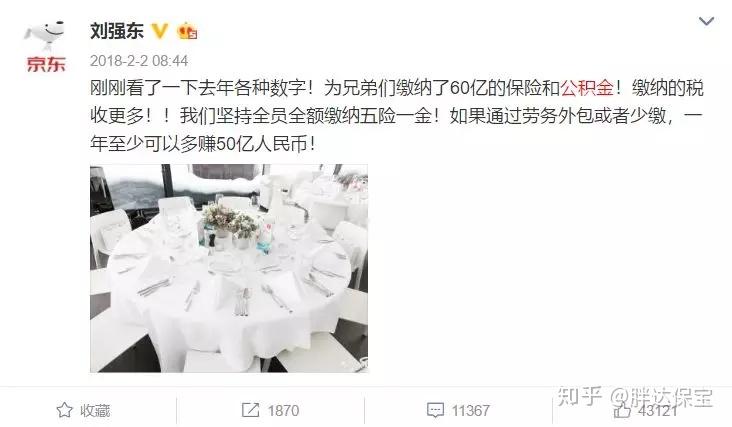Expand the post options chevron menu

[706, 21]
